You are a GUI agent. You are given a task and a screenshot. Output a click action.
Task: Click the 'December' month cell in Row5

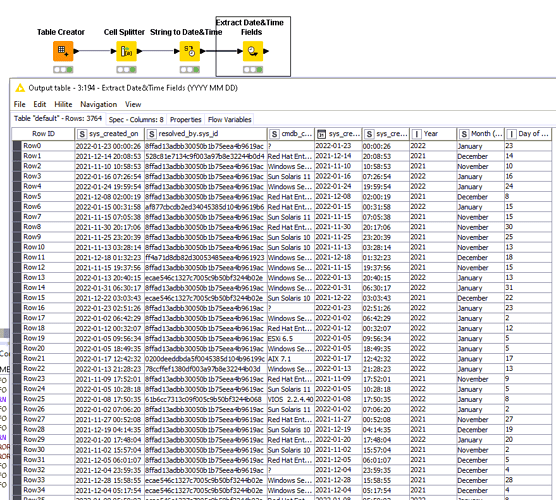(x=480, y=196)
